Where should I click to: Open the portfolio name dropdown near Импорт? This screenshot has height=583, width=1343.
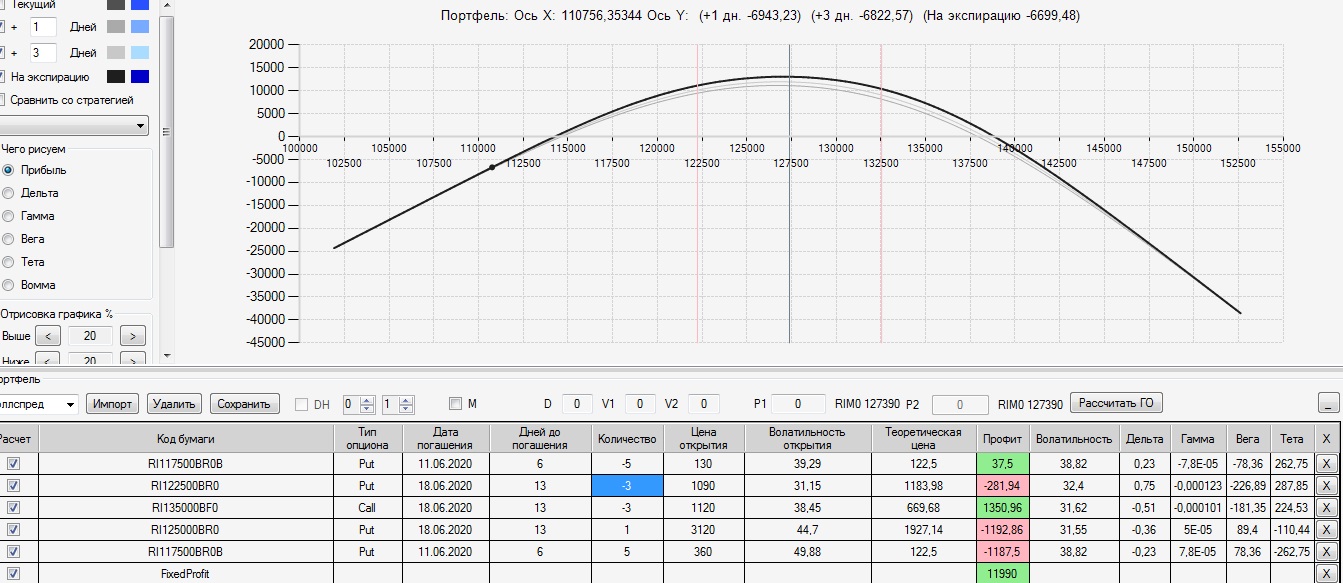(x=70, y=404)
